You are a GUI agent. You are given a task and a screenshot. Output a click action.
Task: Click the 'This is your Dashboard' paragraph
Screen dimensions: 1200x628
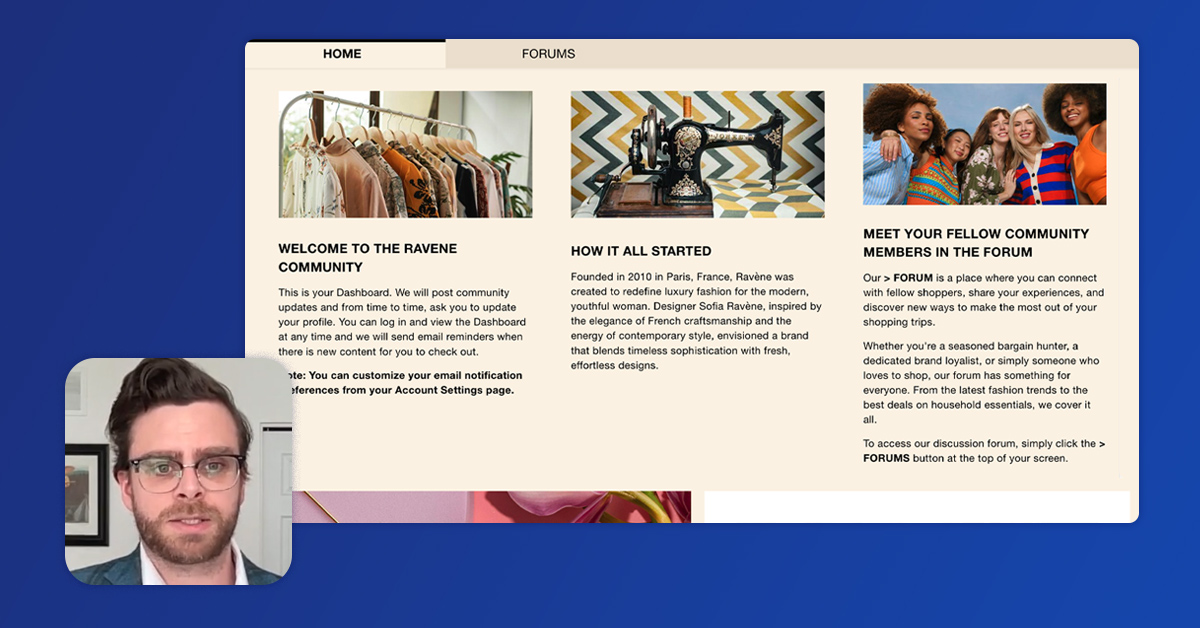coord(403,322)
